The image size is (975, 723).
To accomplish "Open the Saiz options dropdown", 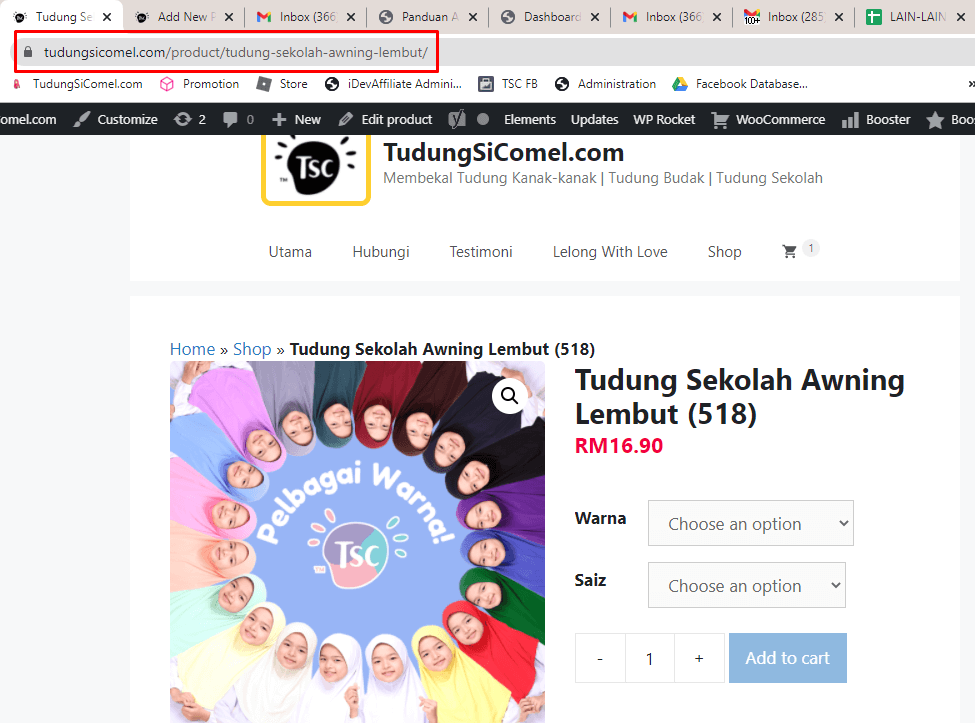I will [747, 585].
